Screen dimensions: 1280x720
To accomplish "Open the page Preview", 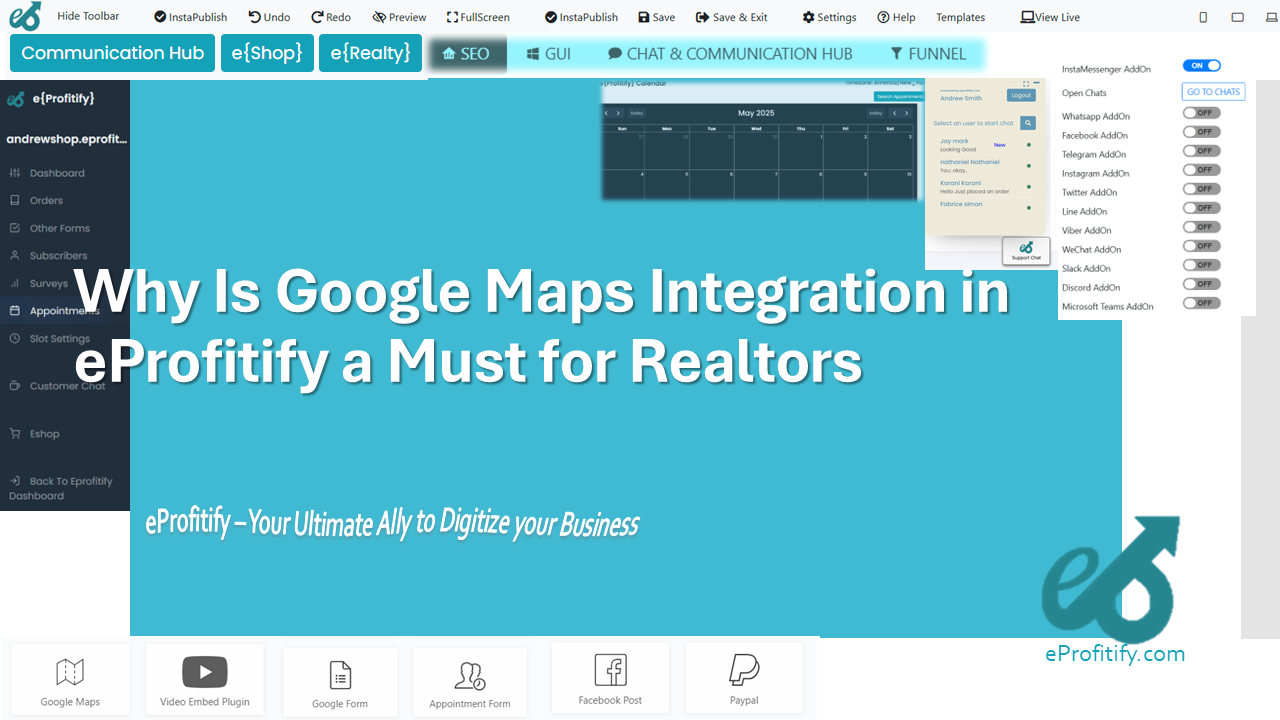I will (399, 17).
